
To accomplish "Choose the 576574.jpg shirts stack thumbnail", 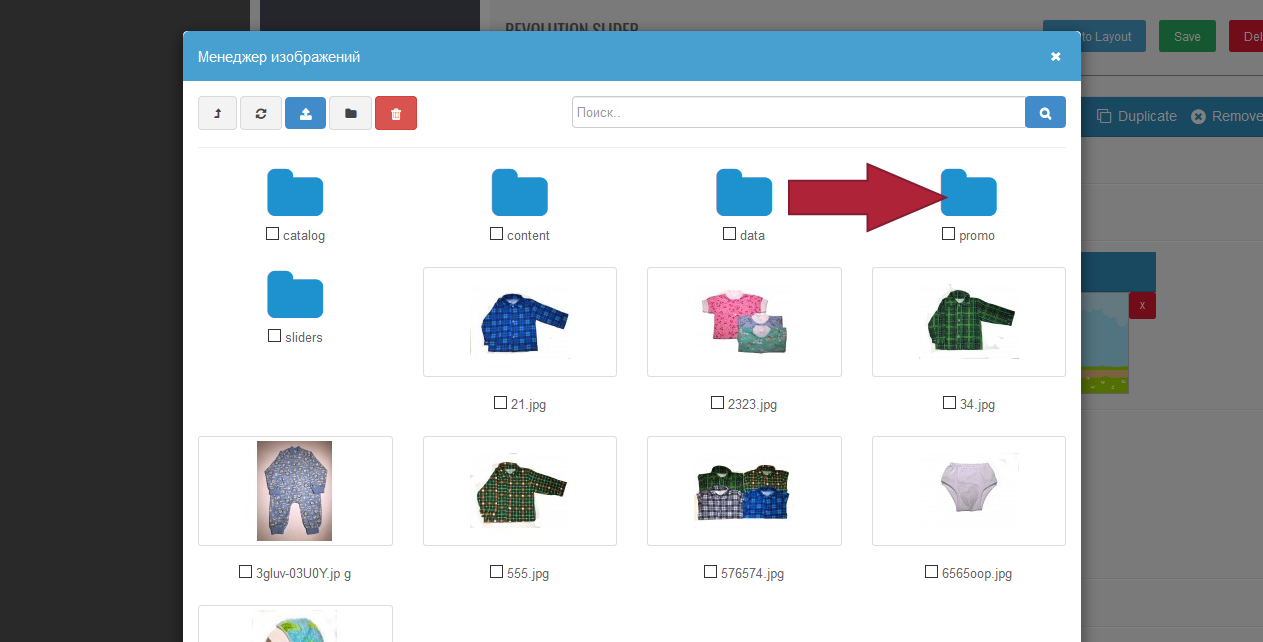I will coord(744,491).
